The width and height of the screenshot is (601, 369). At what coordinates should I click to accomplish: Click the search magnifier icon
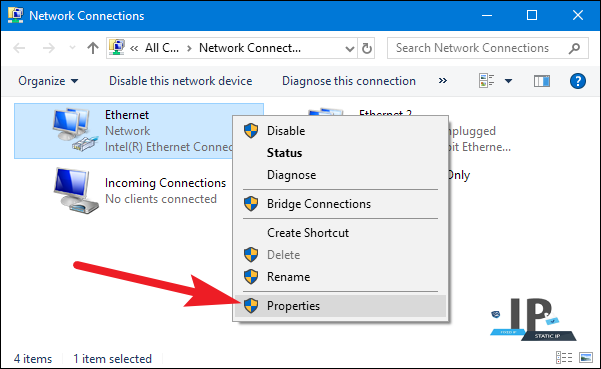[574, 48]
